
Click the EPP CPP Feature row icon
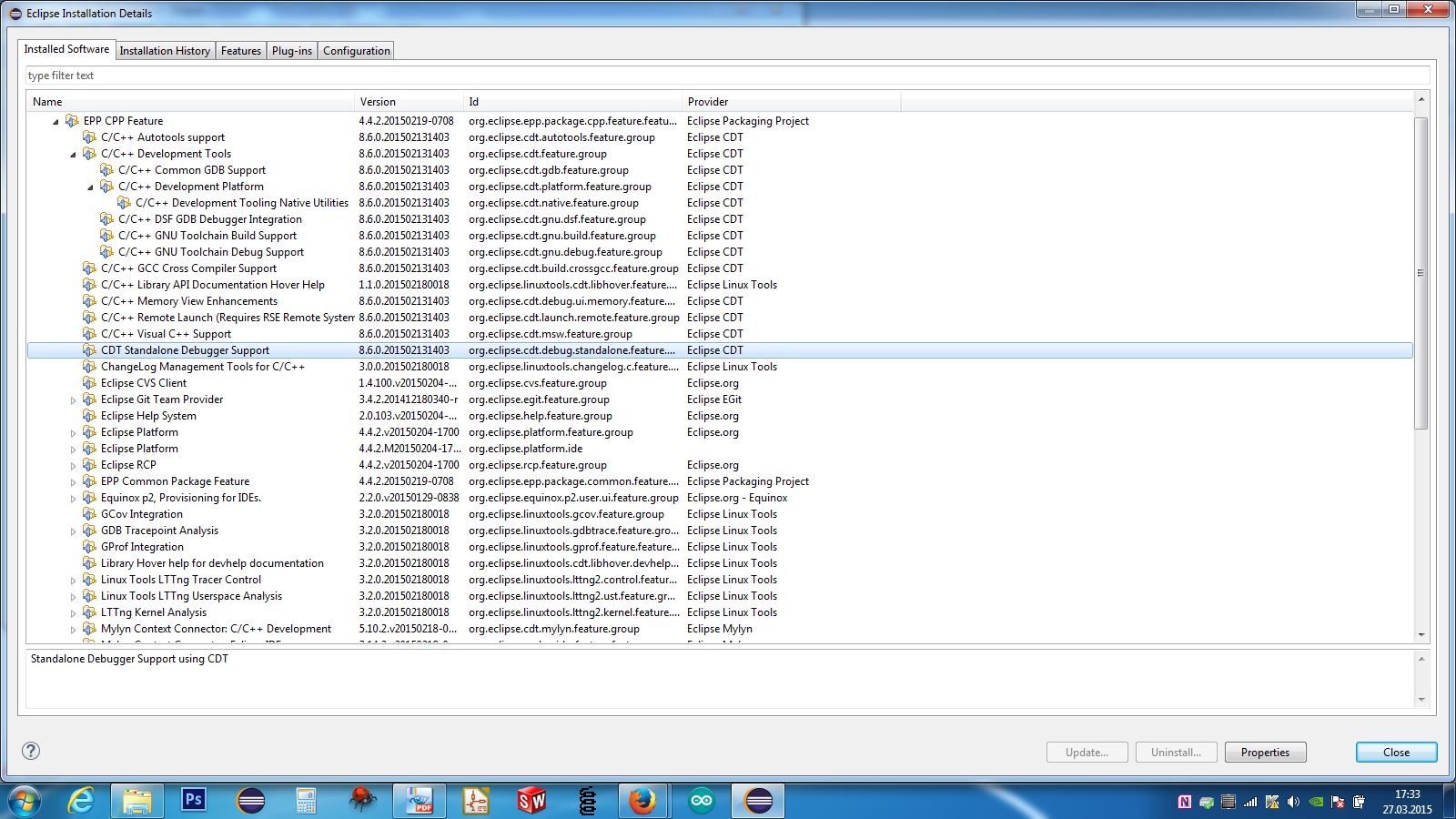[72, 121]
